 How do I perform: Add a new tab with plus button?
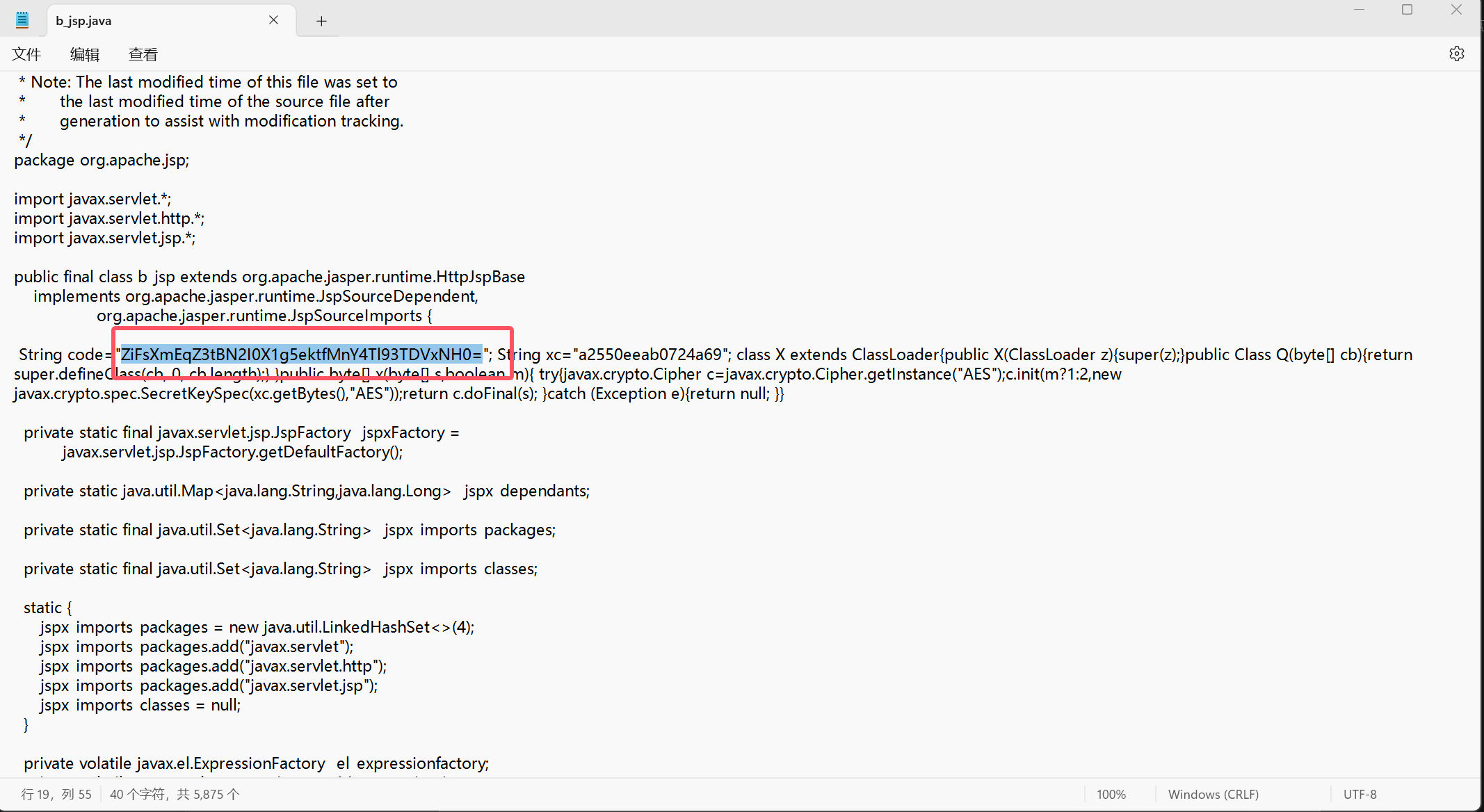point(321,21)
